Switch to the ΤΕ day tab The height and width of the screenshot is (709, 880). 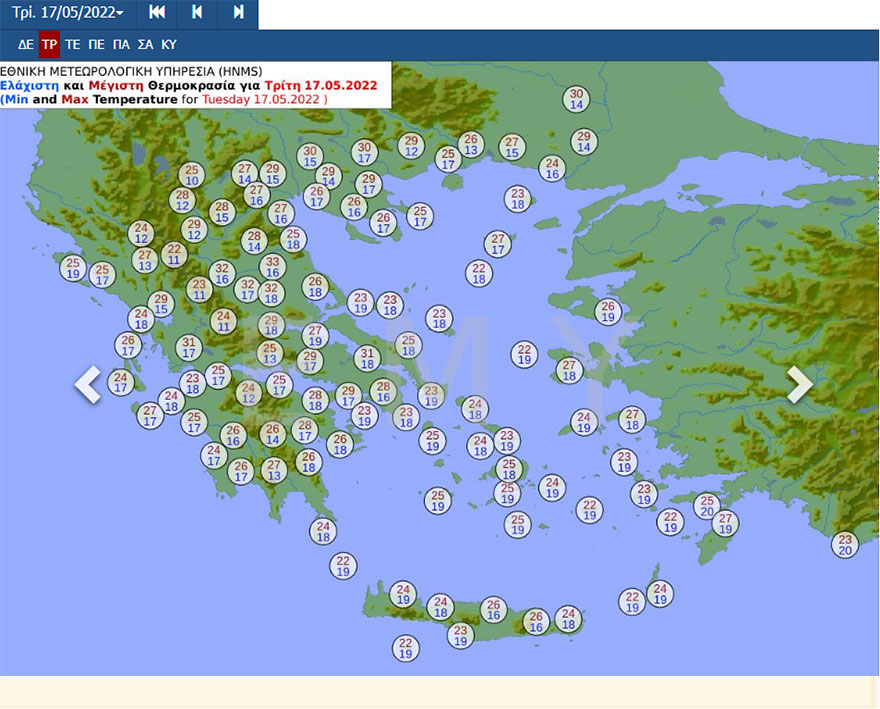(73, 44)
